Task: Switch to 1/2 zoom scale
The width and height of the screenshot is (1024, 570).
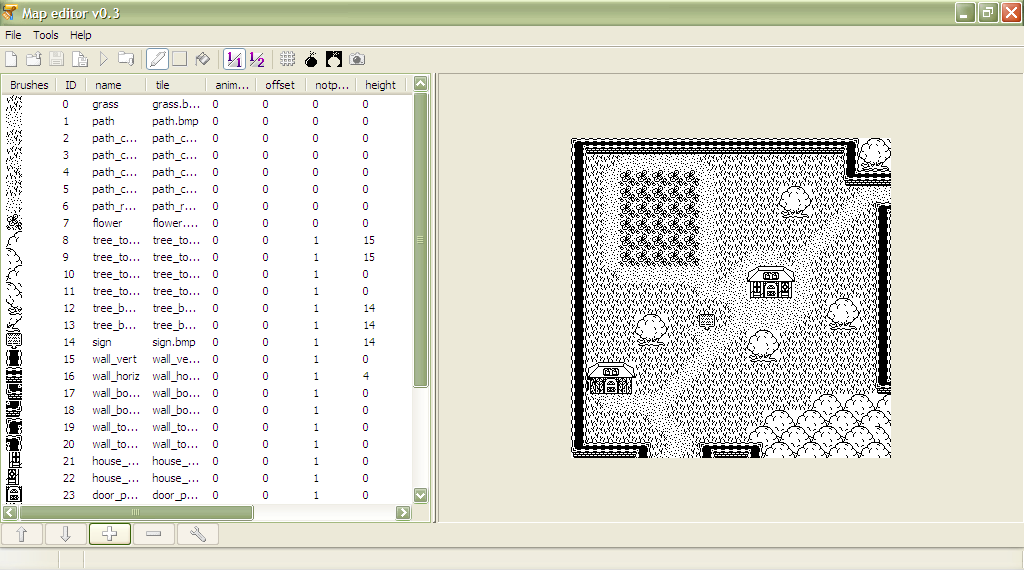Action: coord(257,59)
